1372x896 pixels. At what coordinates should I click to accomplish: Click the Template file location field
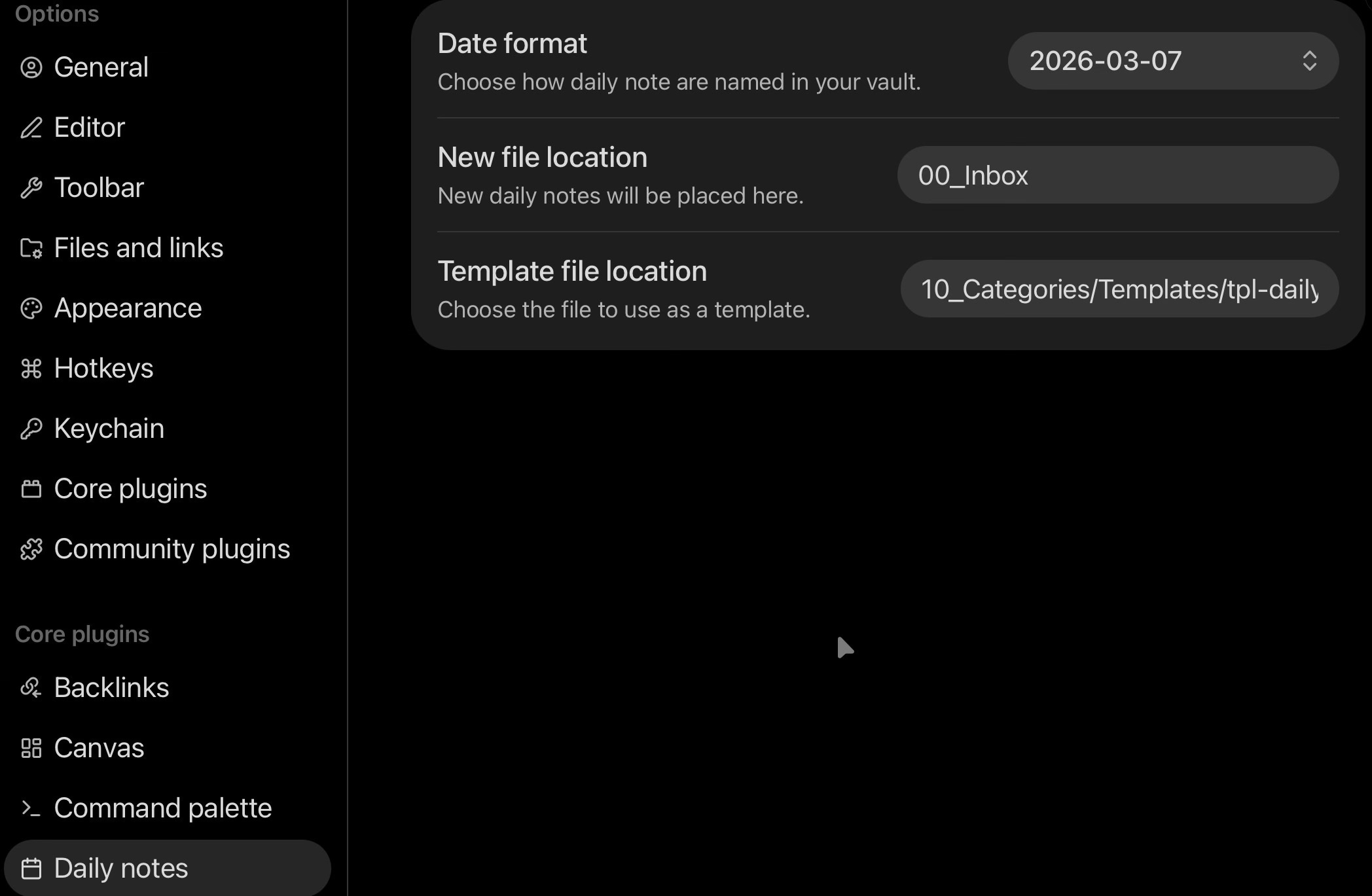point(1119,289)
